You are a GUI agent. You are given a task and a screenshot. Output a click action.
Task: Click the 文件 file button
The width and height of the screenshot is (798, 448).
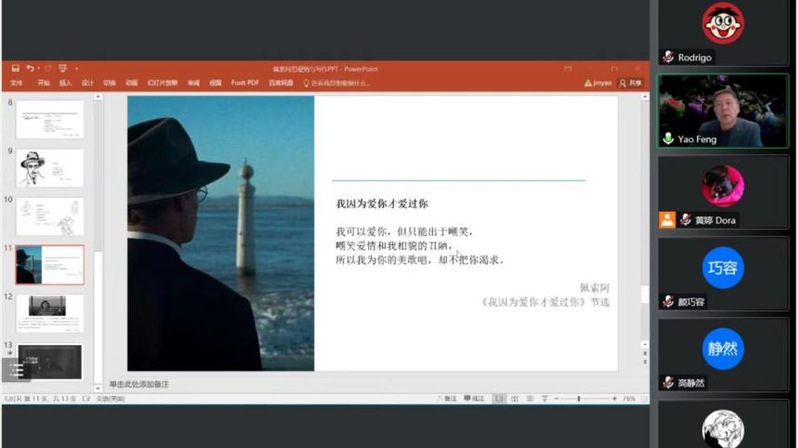tap(17, 83)
